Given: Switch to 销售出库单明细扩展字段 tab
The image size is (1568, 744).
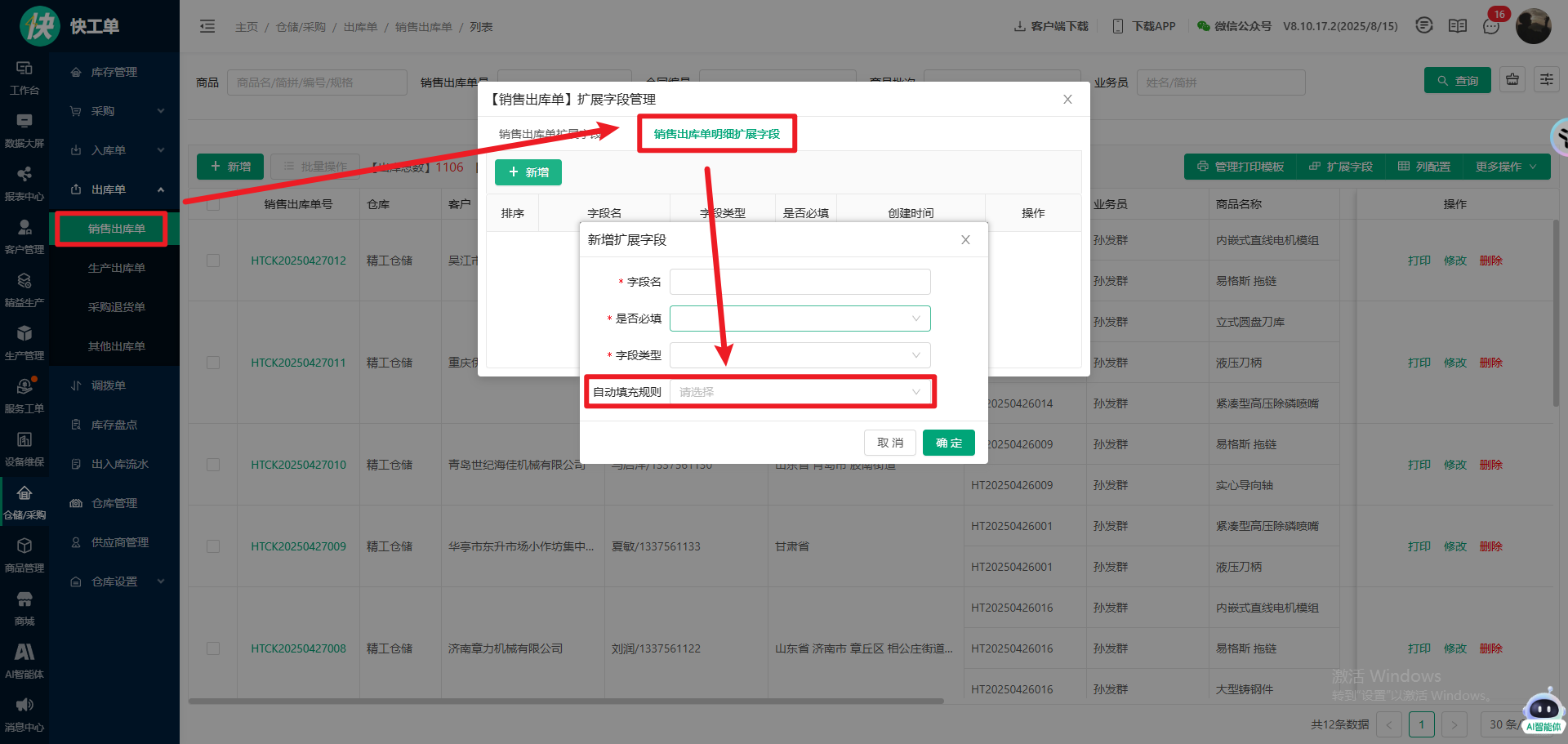Looking at the screenshot, I should (x=716, y=134).
